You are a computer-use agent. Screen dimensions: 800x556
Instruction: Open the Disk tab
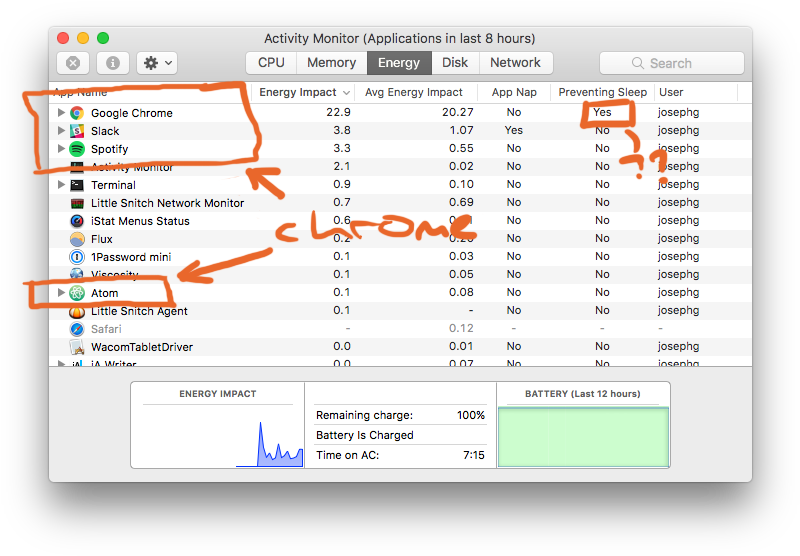tap(455, 63)
